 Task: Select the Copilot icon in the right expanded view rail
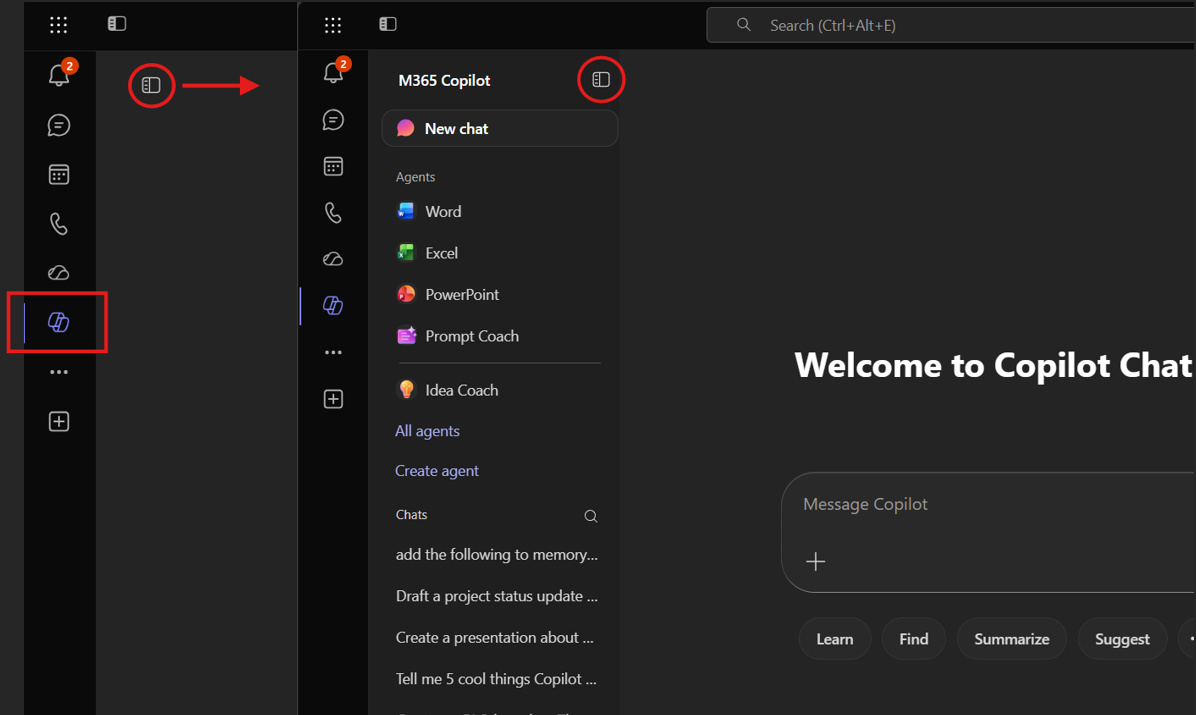point(333,305)
